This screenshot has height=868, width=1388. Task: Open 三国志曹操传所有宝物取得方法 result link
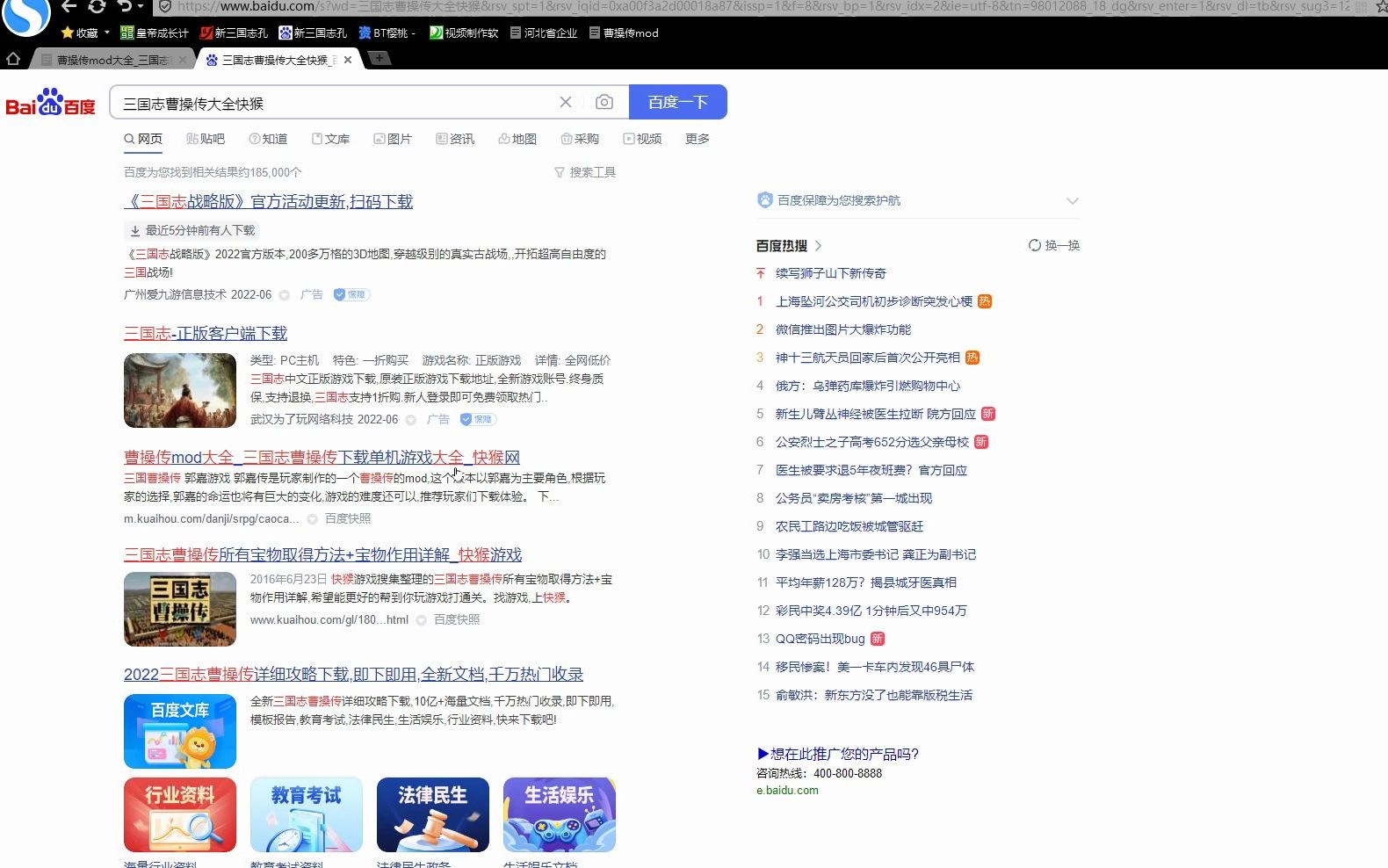(322, 554)
